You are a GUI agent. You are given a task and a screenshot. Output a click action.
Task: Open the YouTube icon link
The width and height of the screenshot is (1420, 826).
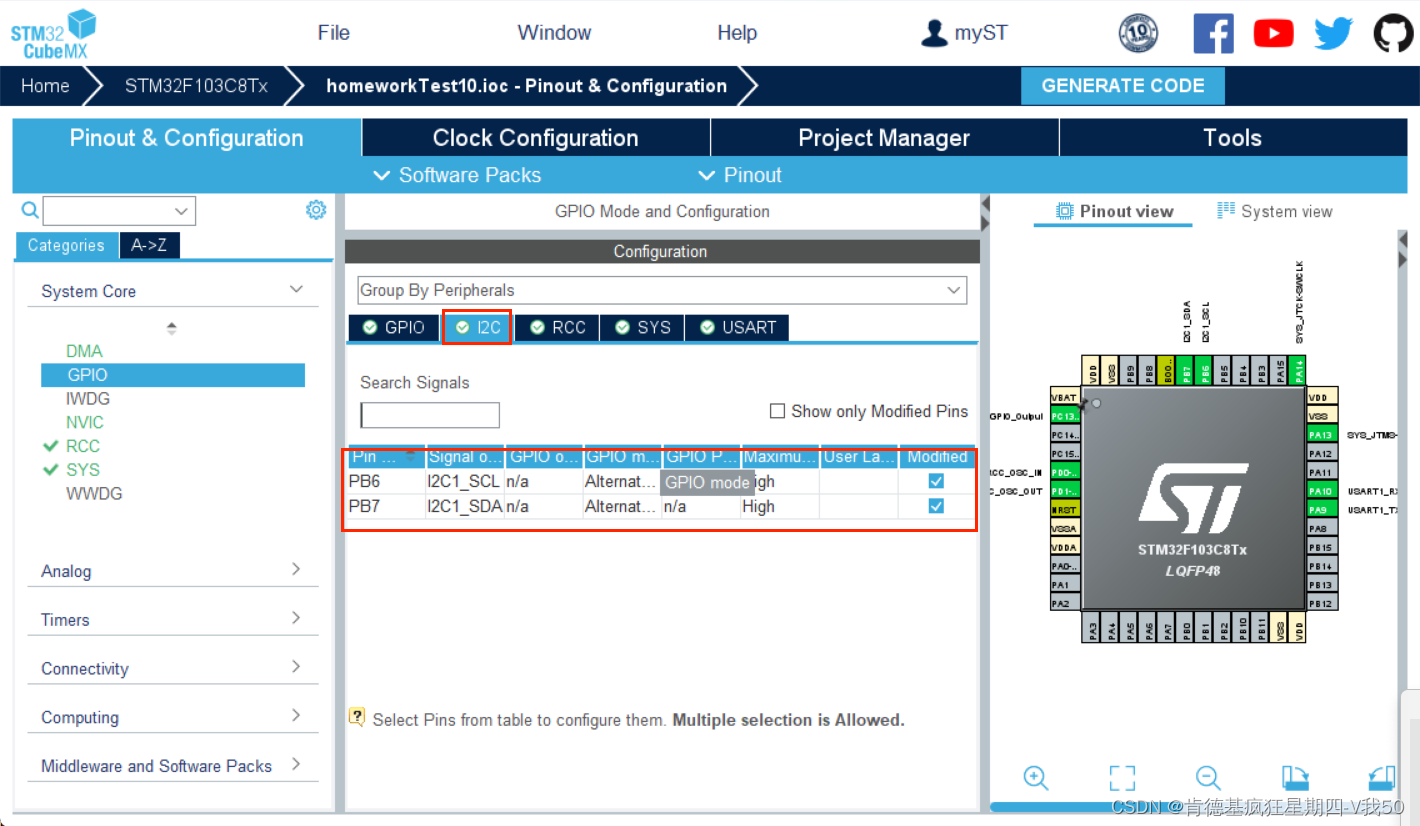coord(1274,33)
